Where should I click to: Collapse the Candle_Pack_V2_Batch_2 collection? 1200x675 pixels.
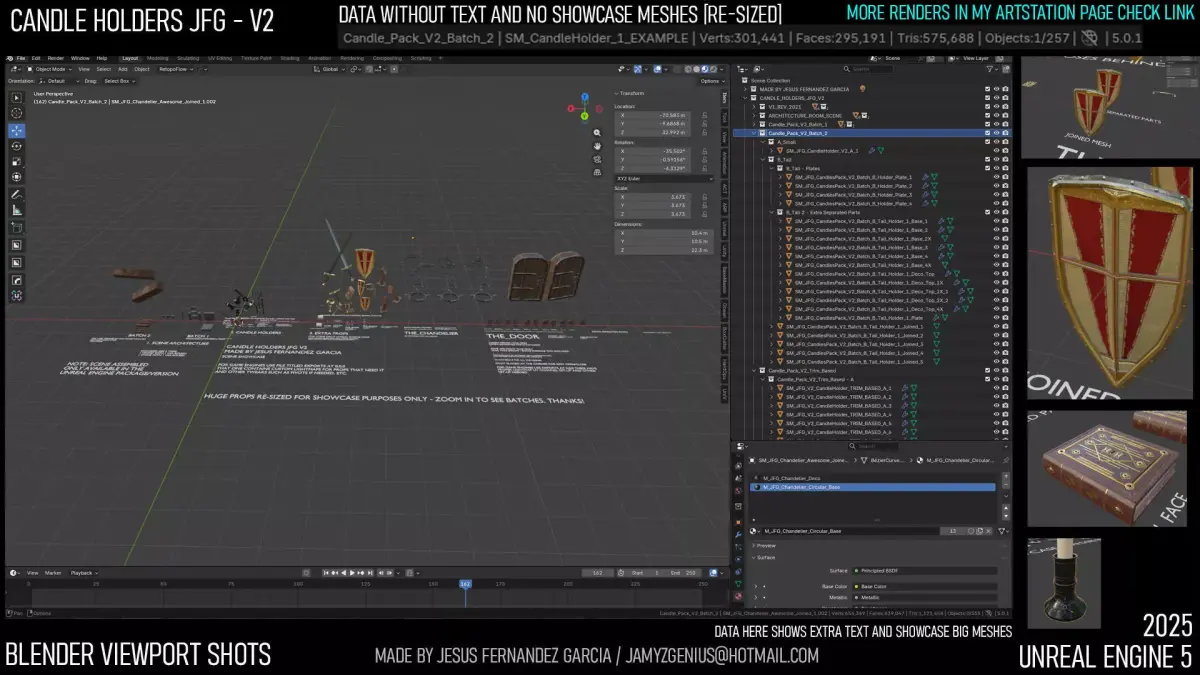pyautogui.click(x=754, y=133)
